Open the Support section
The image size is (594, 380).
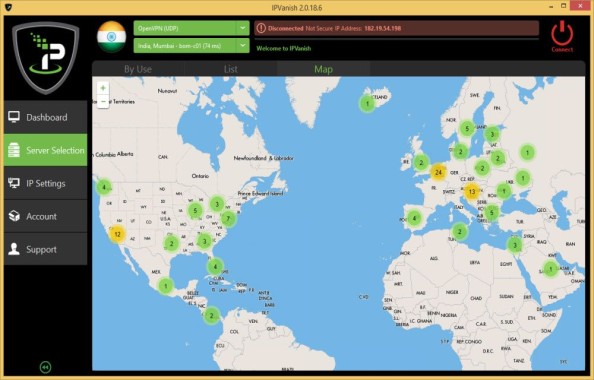click(x=45, y=249)
